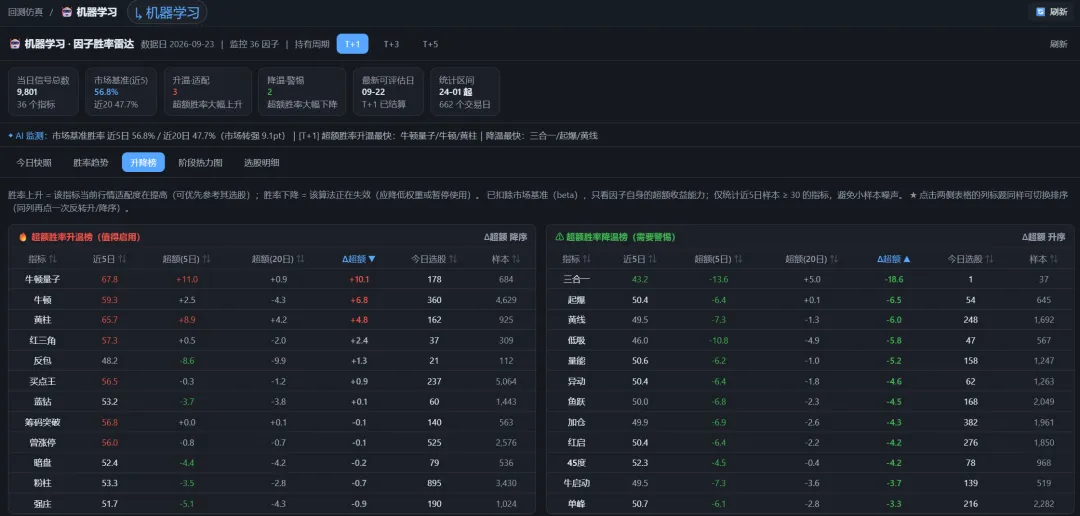1080x516 pixels.
Task: Select the T+5 holding period
Action: (430, 44)
